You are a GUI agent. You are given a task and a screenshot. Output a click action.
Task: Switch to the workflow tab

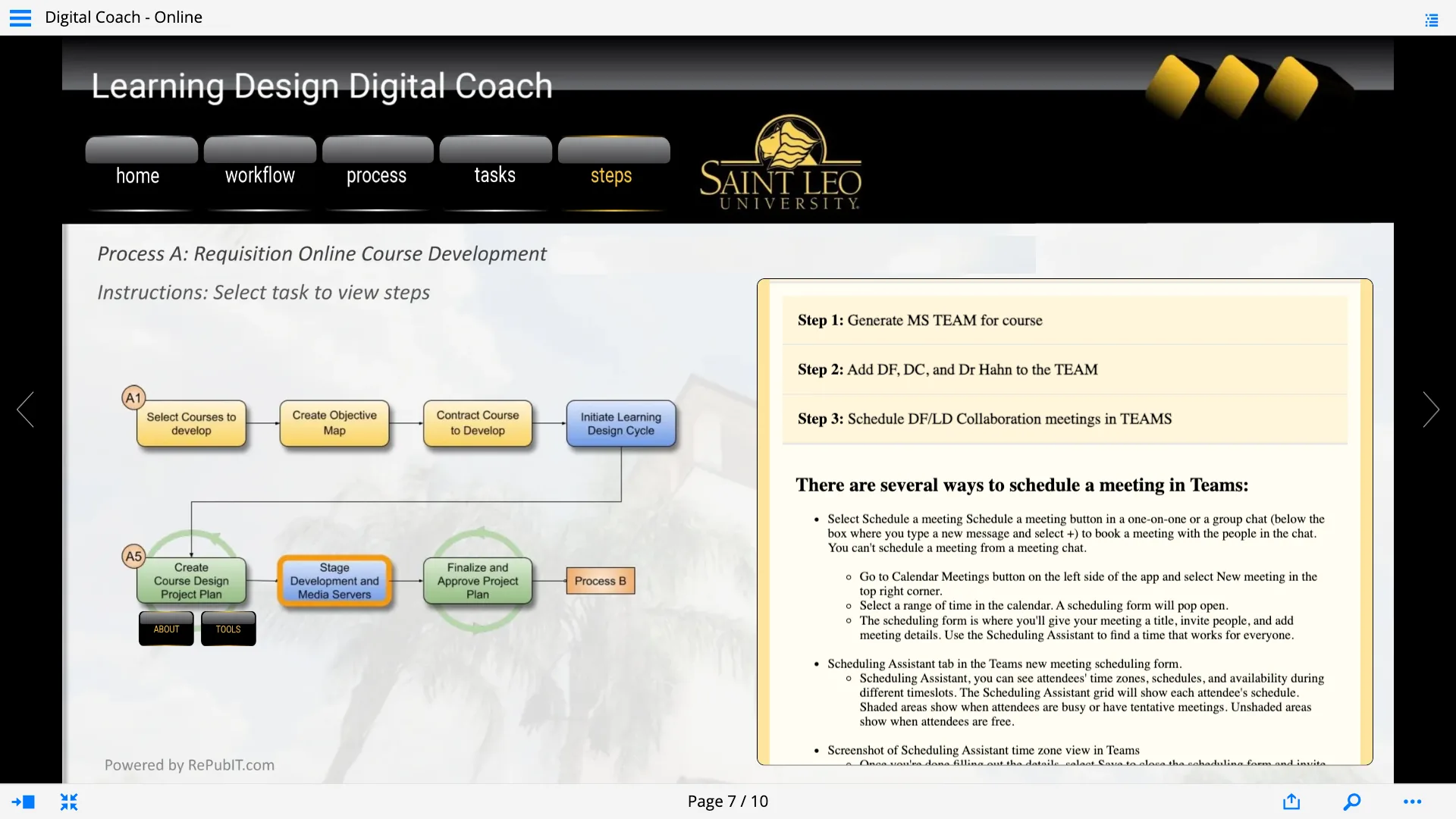[259, 175]
